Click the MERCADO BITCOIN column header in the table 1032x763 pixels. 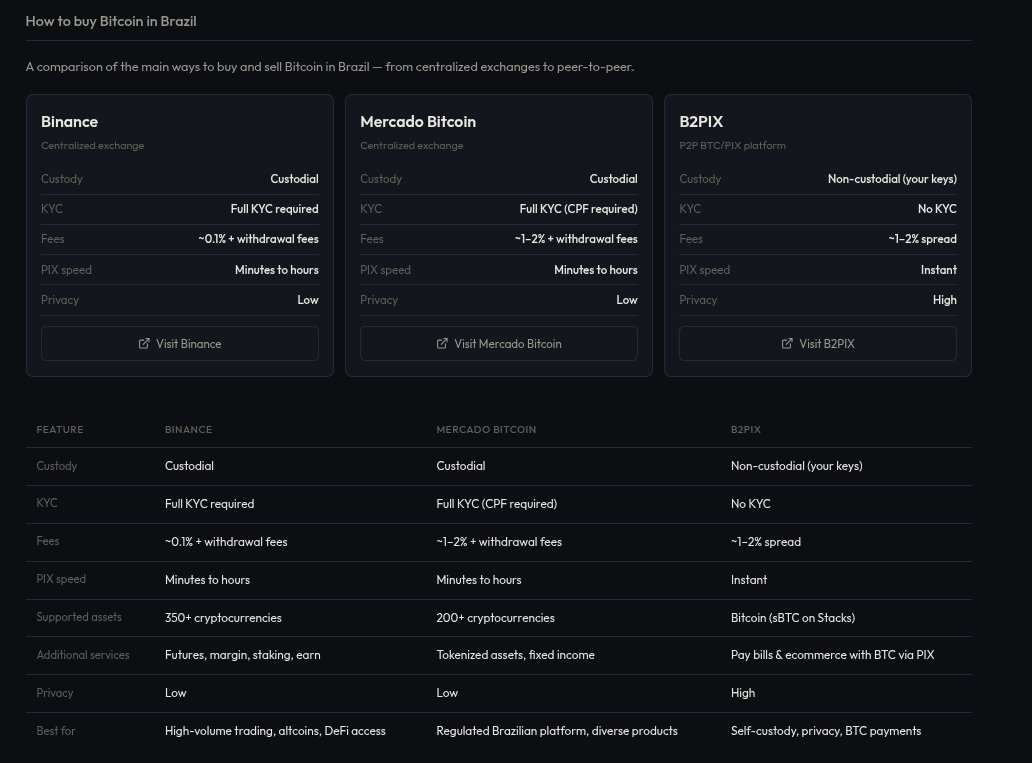click(486, 429)
